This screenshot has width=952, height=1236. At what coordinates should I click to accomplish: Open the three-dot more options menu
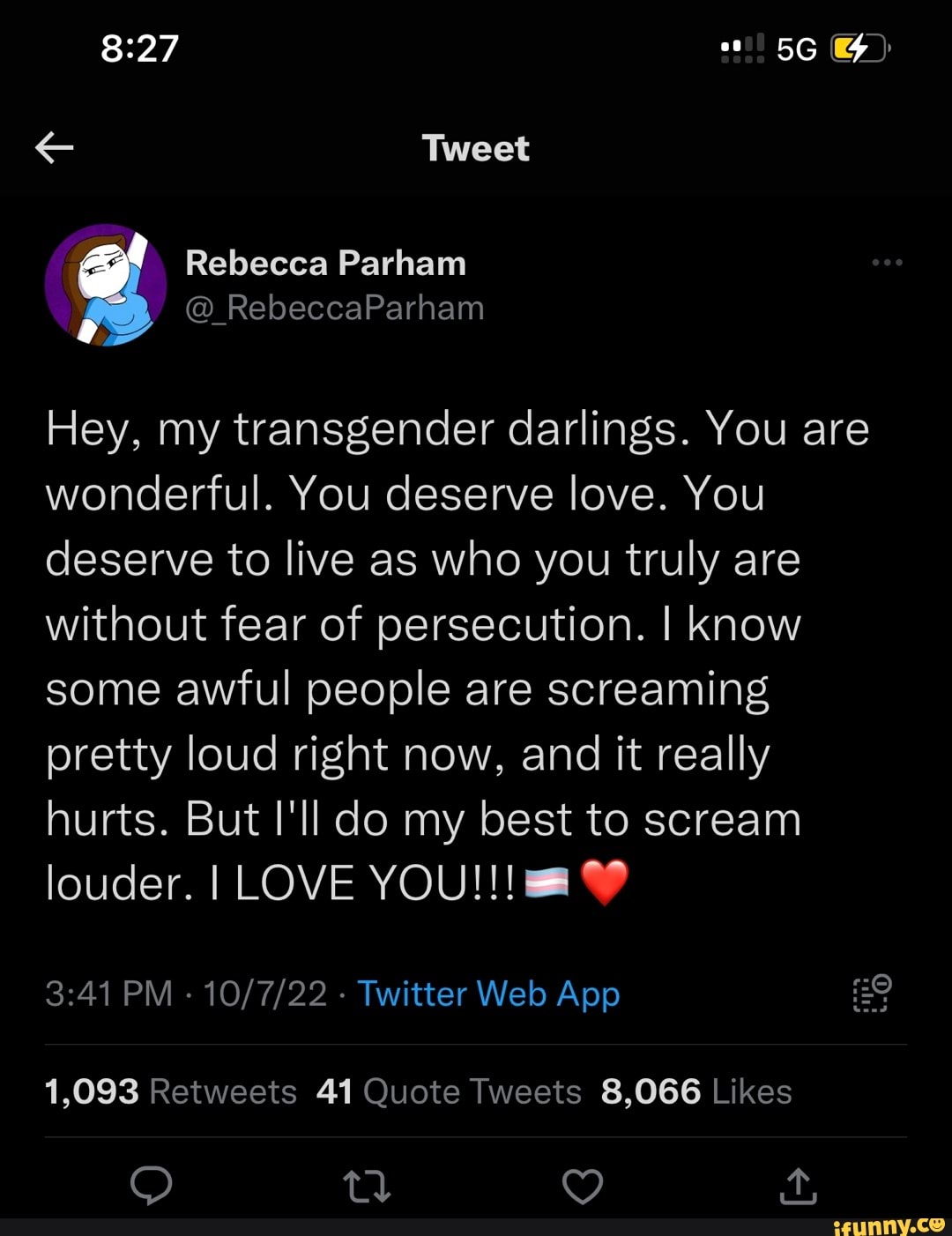pos(887,263)
